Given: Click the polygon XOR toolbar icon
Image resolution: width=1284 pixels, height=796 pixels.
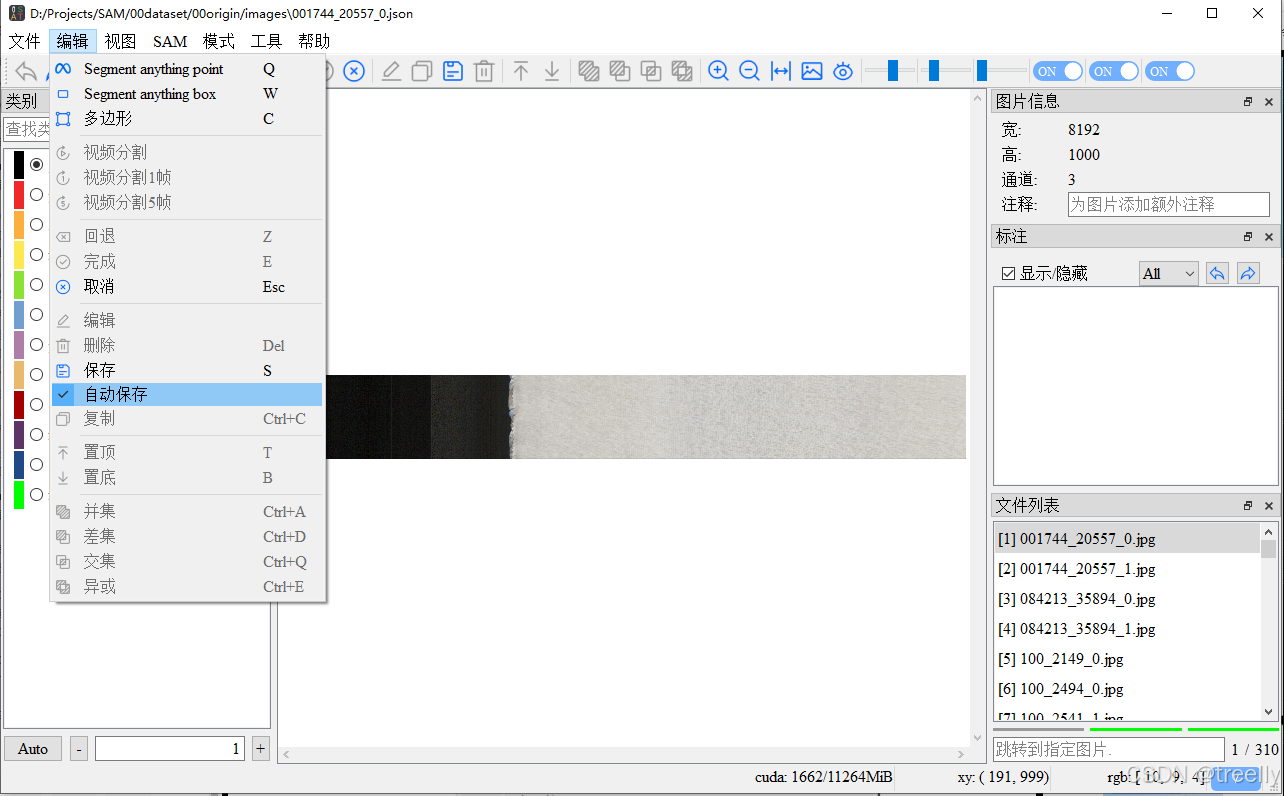Looking at the screenshot, I should tap(682, 71).
